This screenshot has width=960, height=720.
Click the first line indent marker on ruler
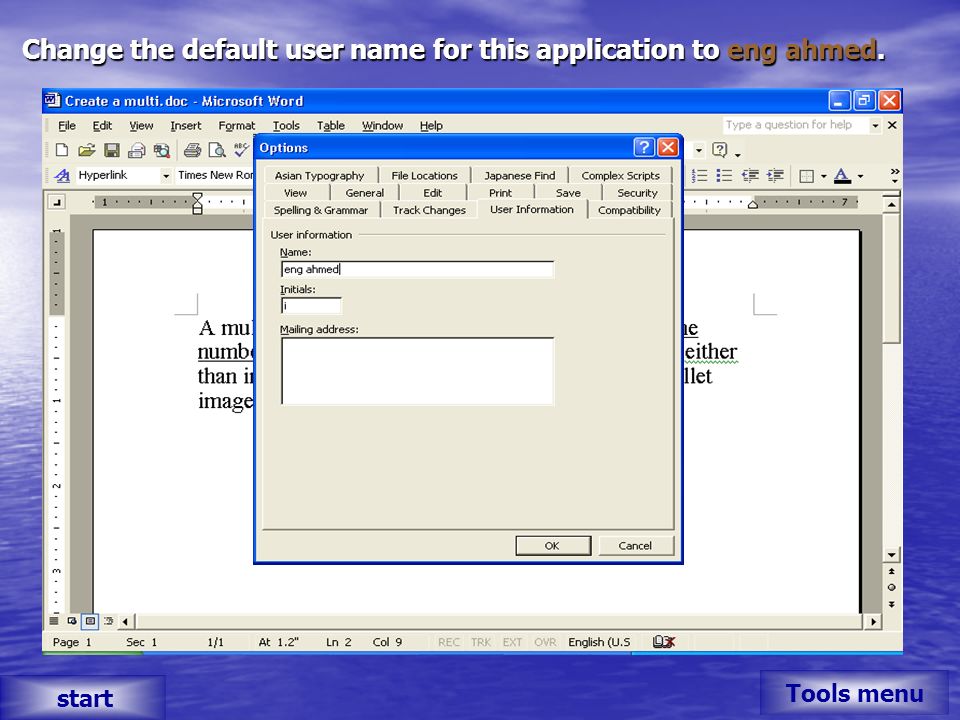(x=197, y=197)
